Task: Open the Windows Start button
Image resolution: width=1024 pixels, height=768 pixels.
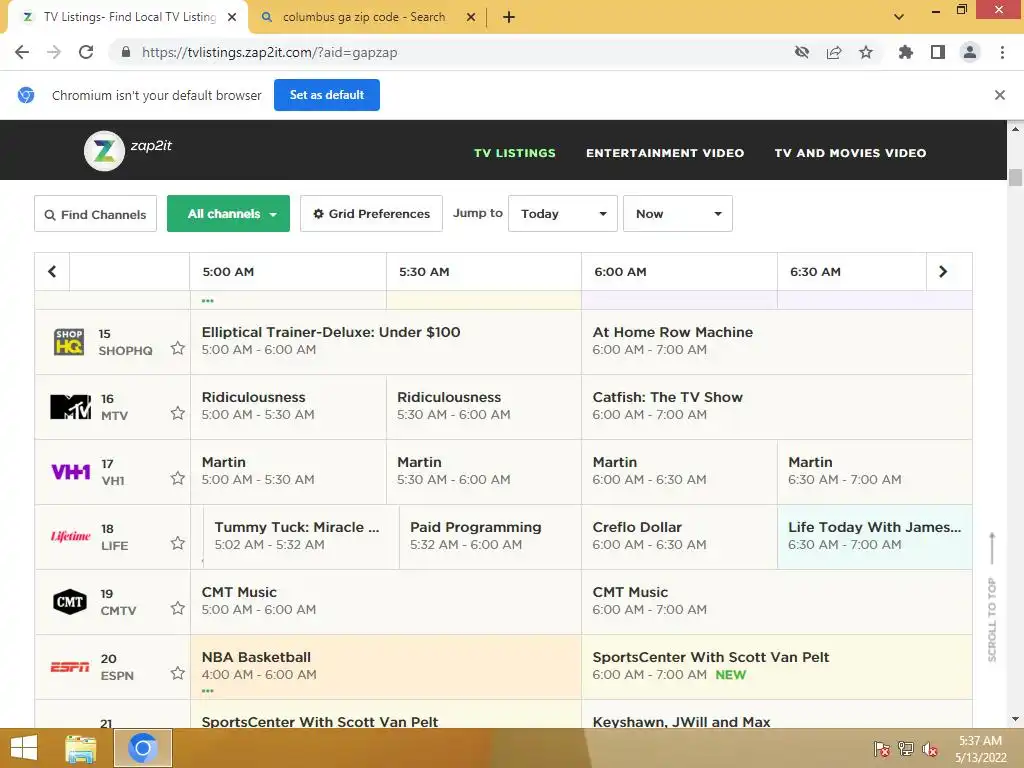Action: (24, 748)
